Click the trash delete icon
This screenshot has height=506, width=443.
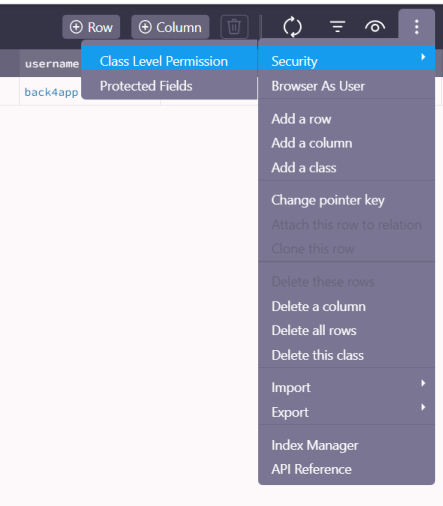234,27
